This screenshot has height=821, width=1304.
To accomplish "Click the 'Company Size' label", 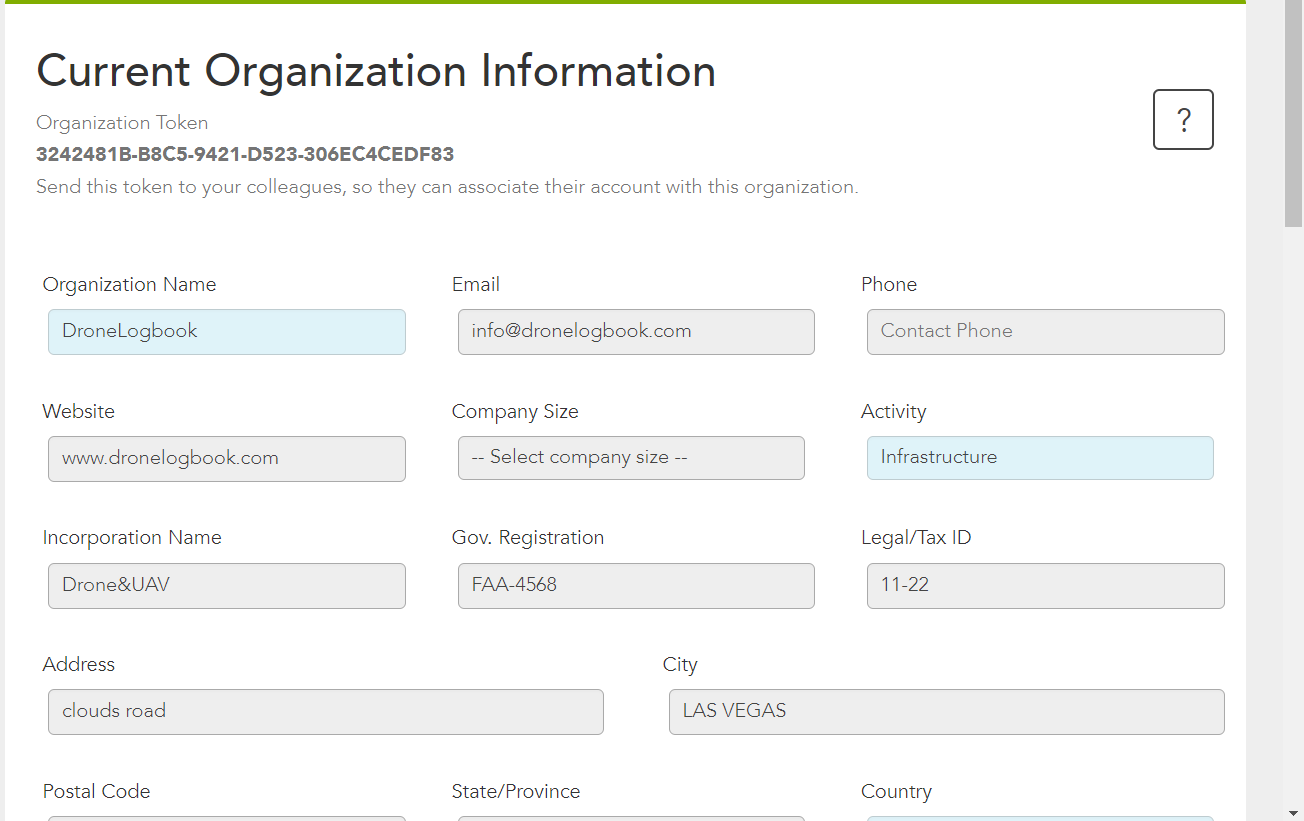I will point(515,412).
